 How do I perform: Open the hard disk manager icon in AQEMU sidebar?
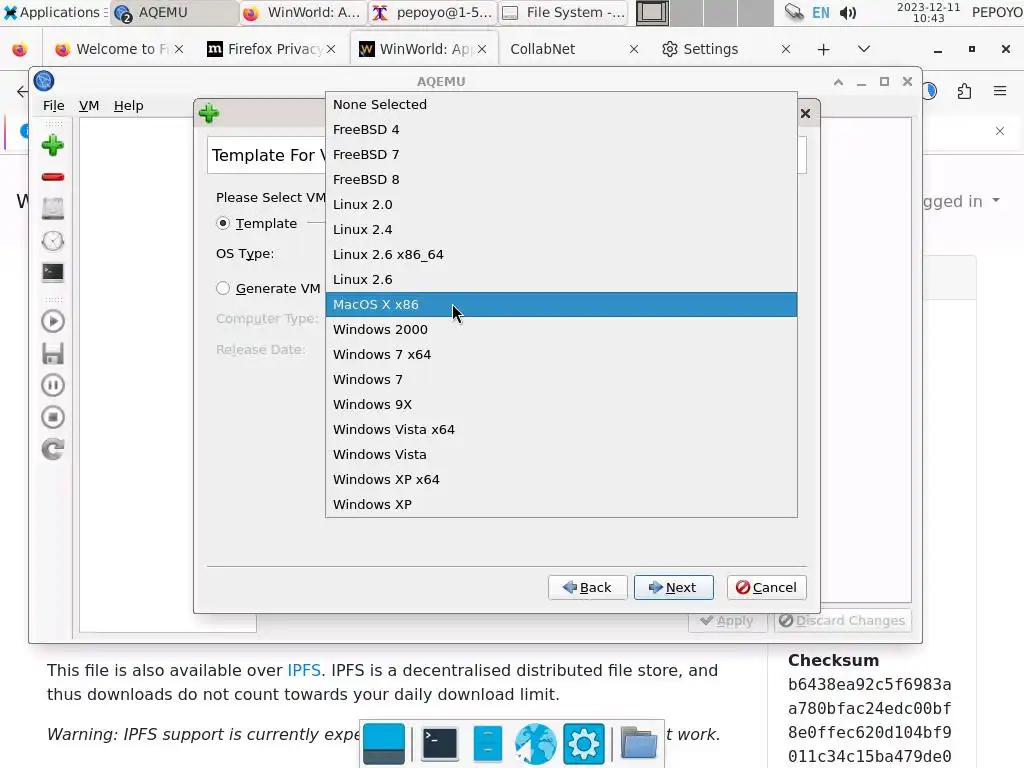53,208
